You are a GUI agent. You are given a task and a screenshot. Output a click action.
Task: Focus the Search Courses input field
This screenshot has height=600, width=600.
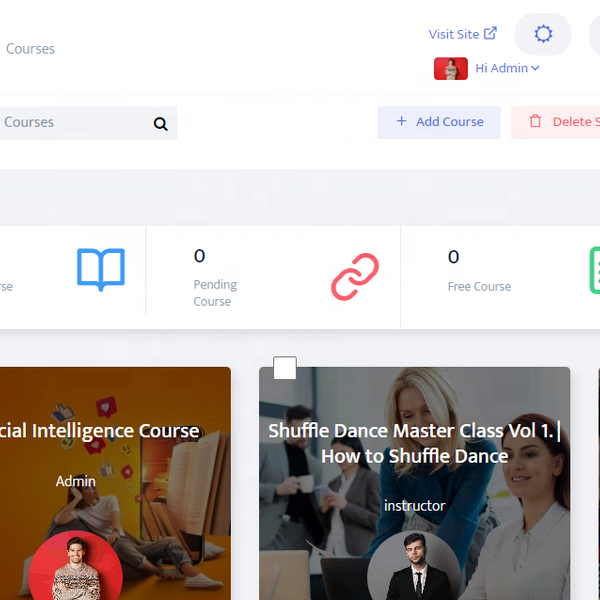tap(70, 123)
